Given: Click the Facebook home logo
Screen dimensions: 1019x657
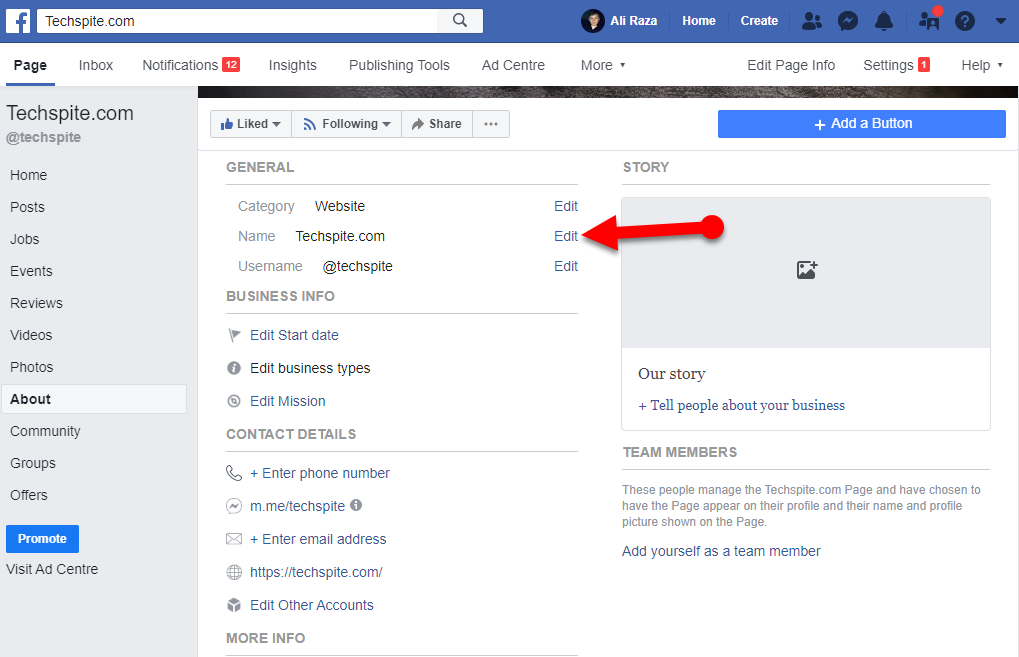Looking at the screenshot, I should coord(18,20).
